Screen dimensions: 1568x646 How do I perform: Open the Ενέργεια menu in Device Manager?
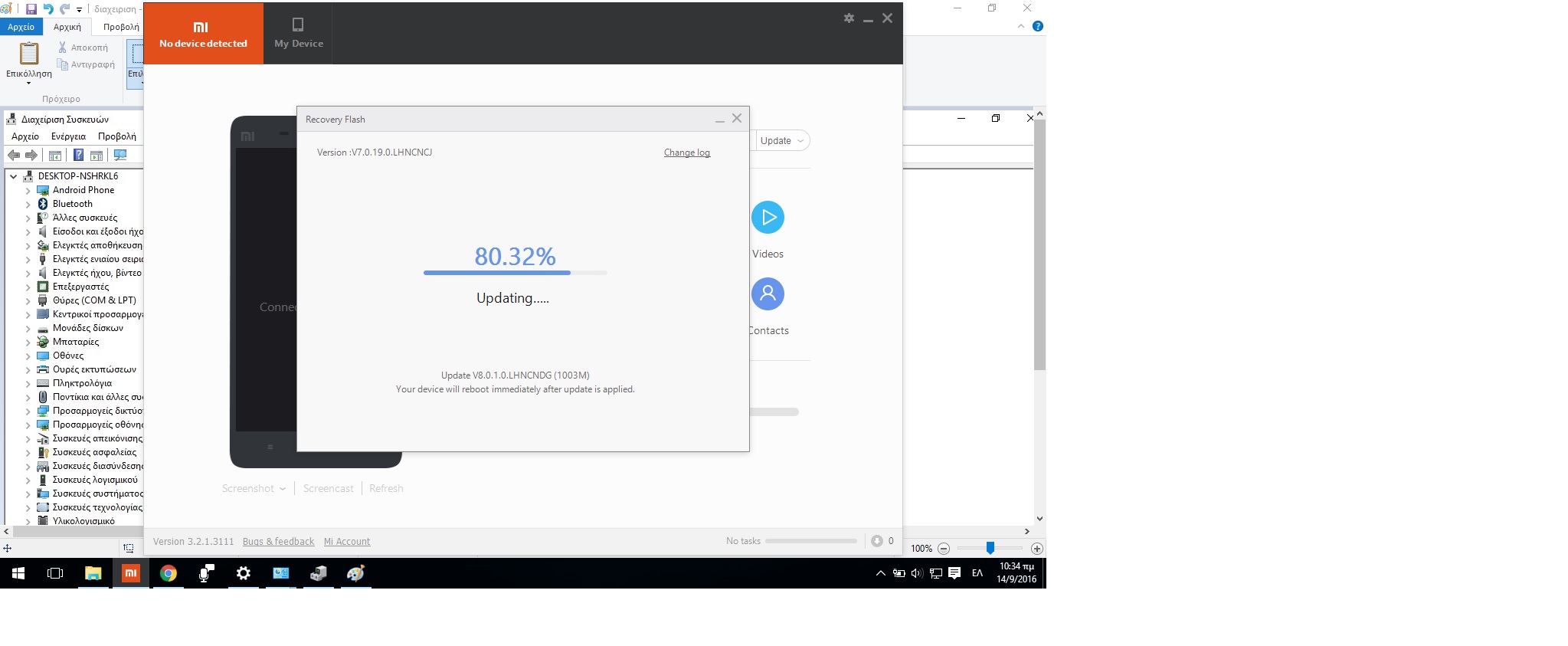click(x=68, y=136)
